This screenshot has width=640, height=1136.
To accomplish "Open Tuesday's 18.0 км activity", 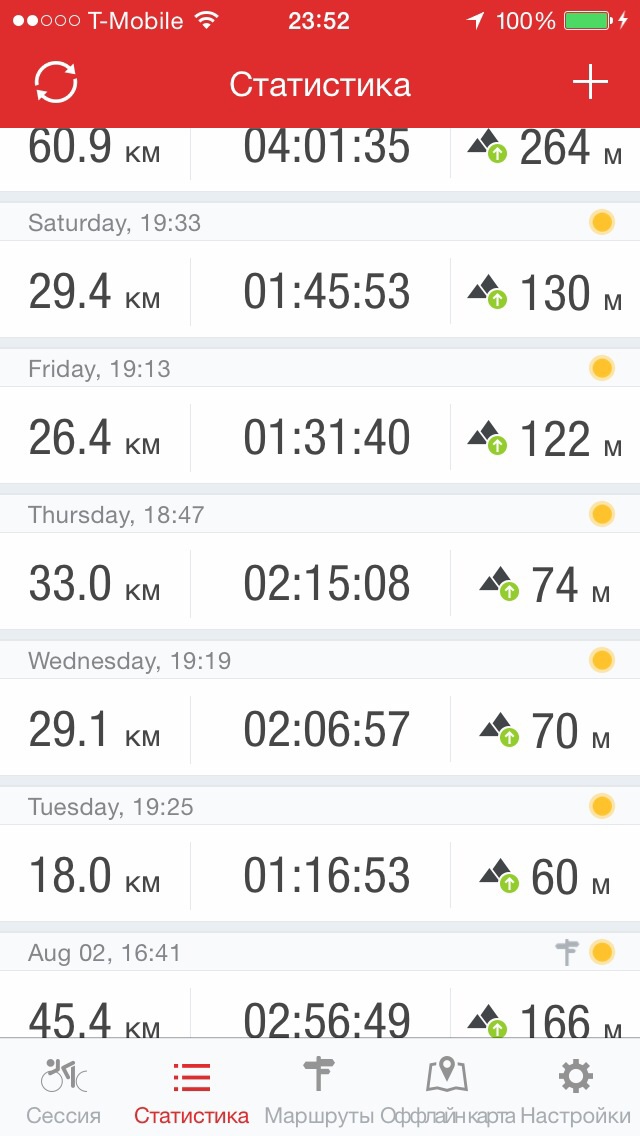I will (x=94, y=876).
